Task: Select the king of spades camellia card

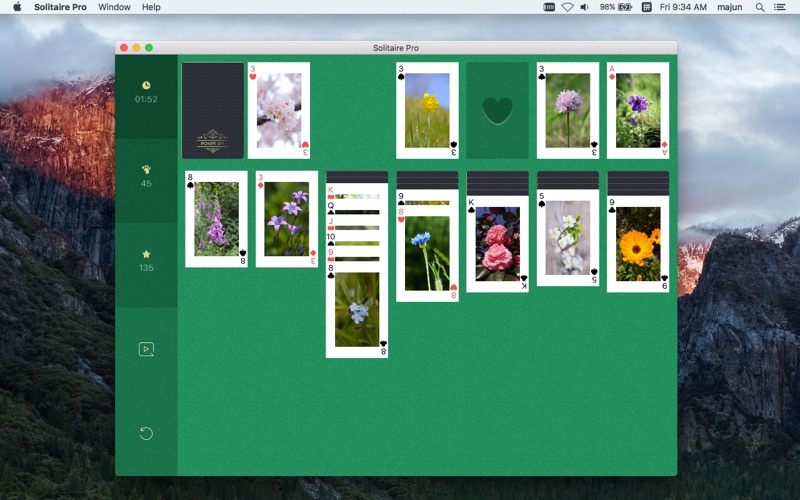Action: click(497, 244)
